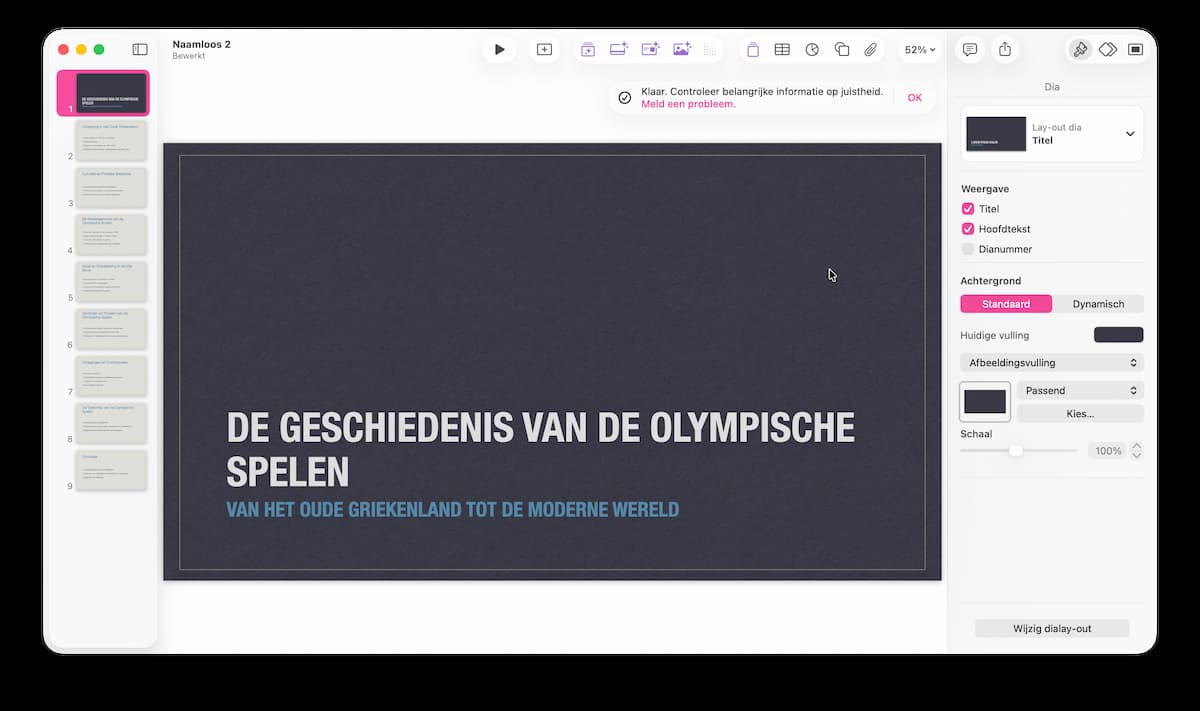Click the Wijzig dialay-out button
The height and width of the screenshot is (711, 1200).
click(x=1052, y=629)
